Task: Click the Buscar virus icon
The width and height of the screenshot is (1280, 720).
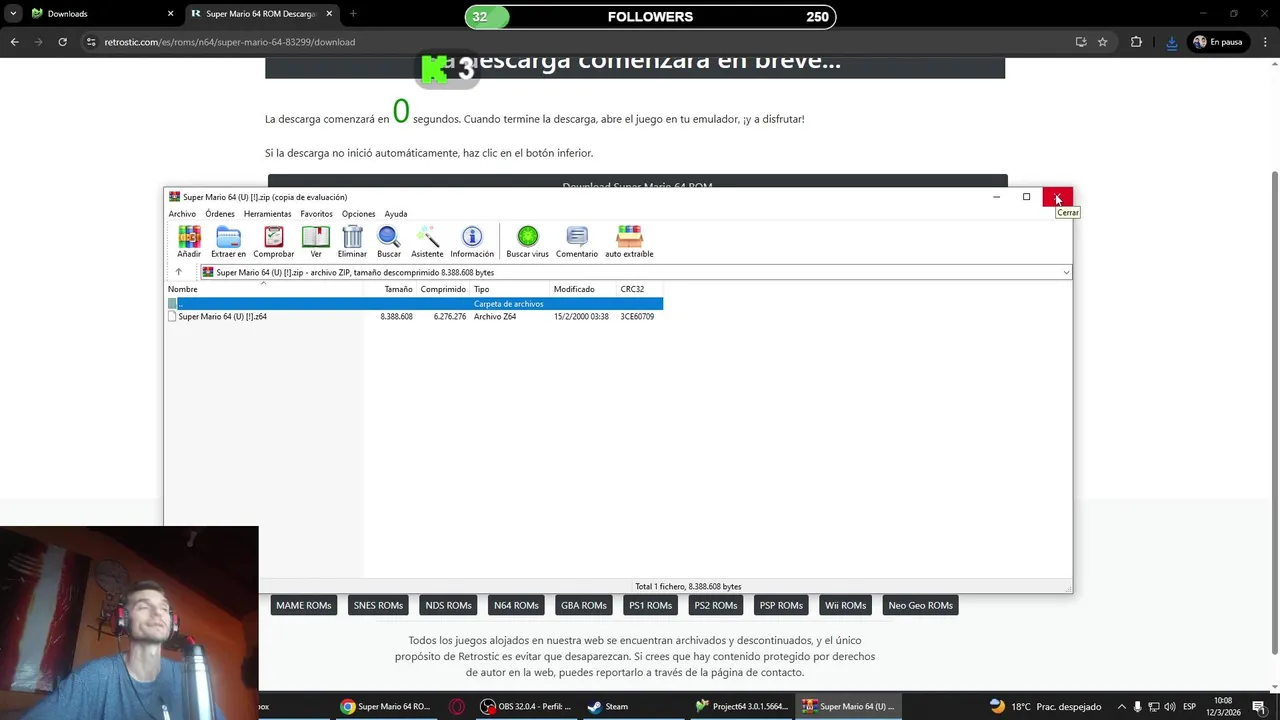Action: click(527, 242)
